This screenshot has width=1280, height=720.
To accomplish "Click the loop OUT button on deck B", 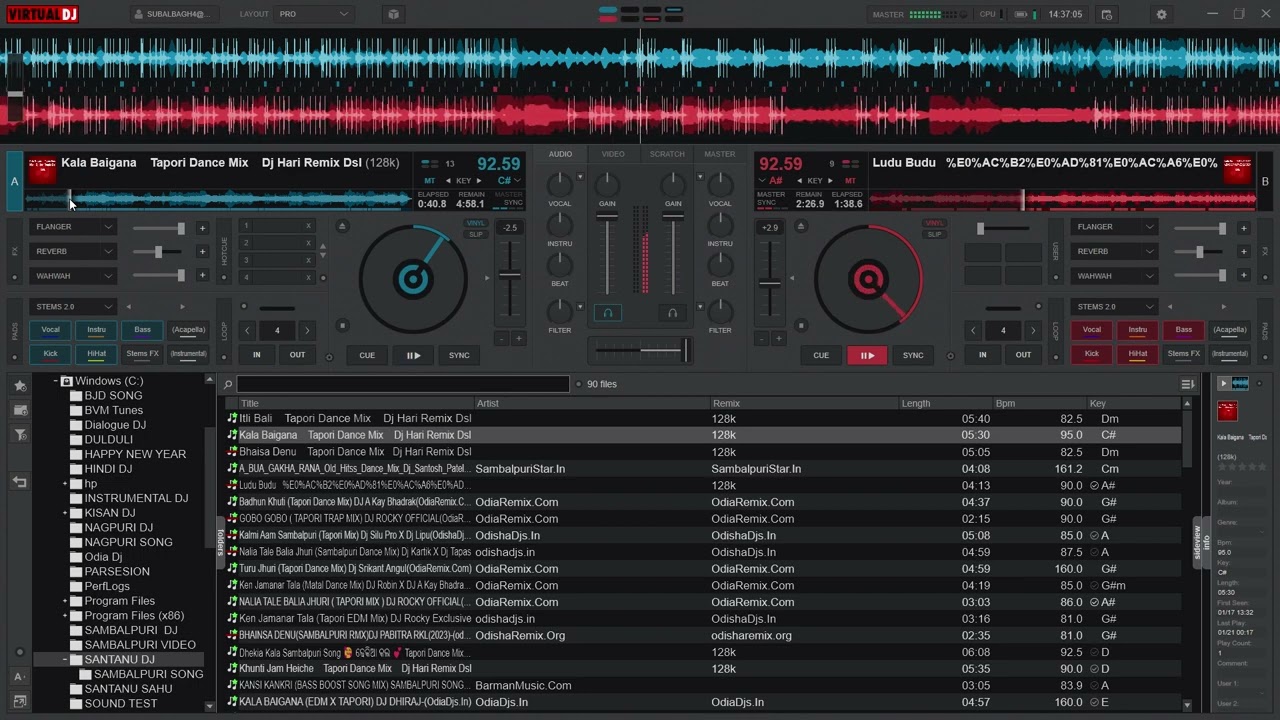I will click(x=1023, y=355).
